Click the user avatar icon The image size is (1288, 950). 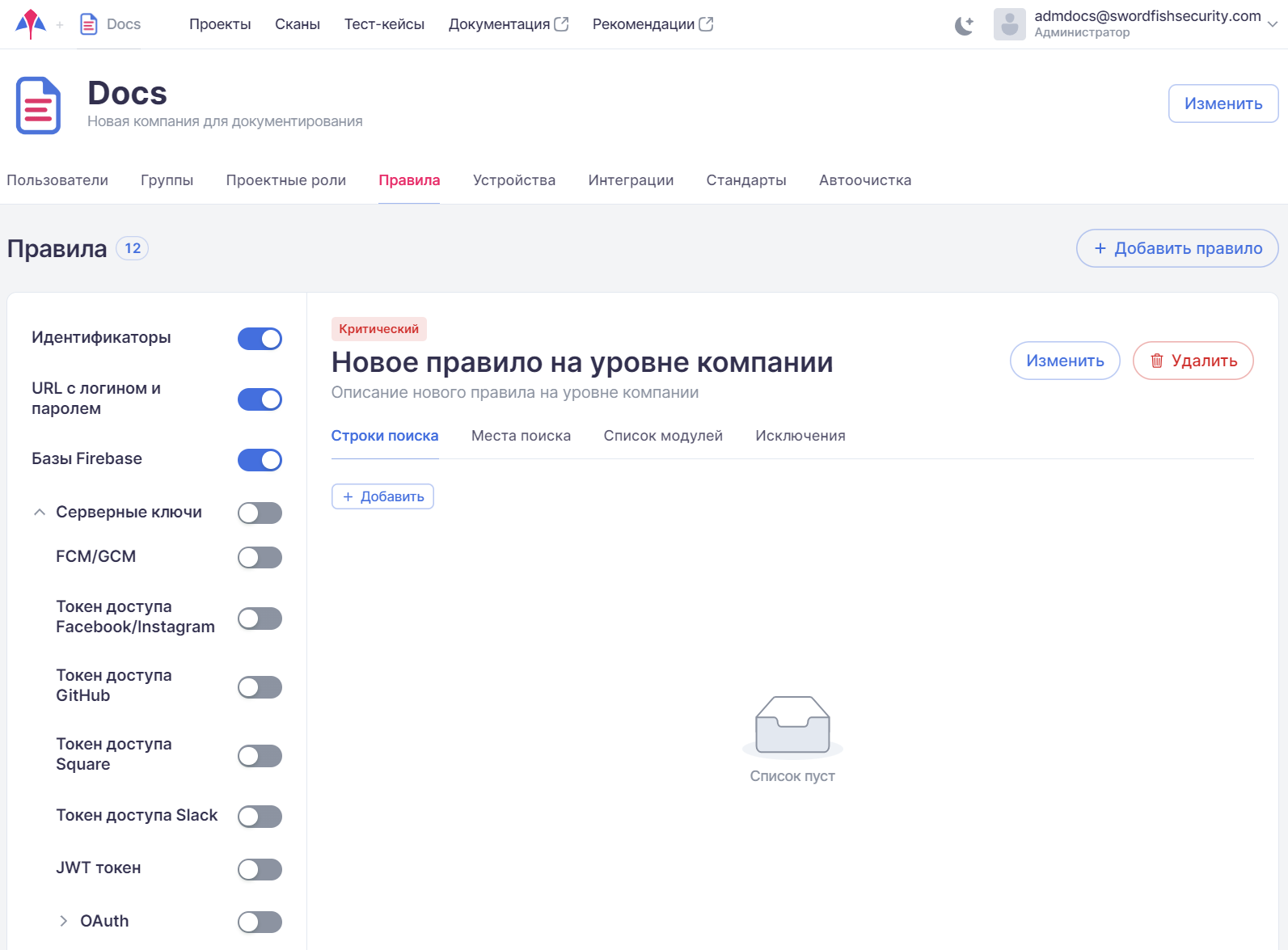pyautogui.click(x=1009, y=24)
